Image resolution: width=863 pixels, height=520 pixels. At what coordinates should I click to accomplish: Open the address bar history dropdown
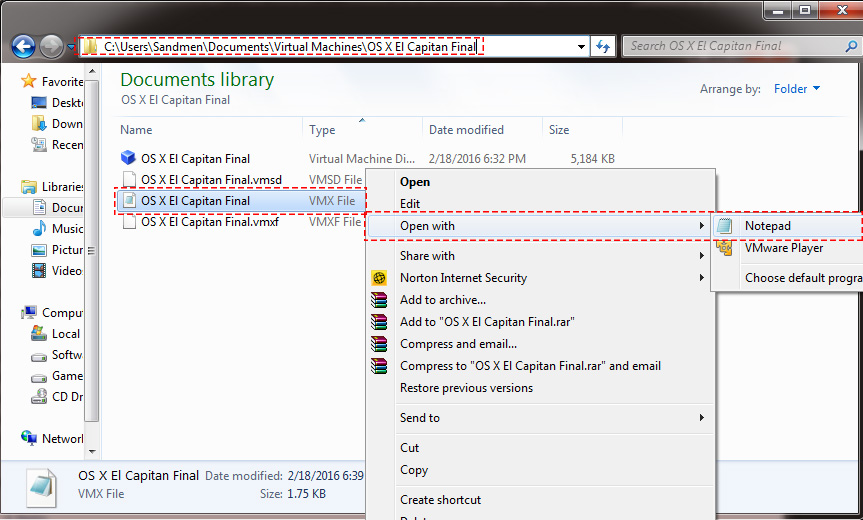point(581,47)
